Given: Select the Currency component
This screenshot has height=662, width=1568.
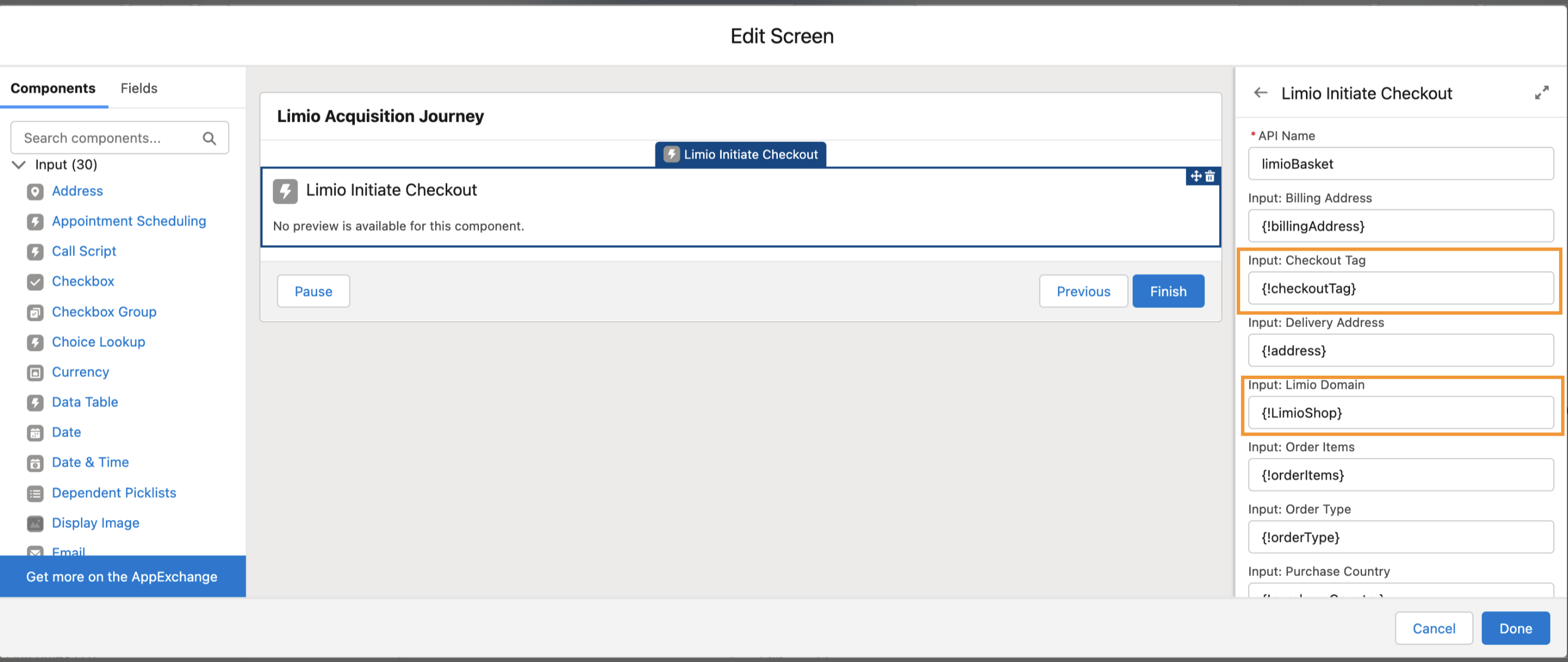Looking at the screenshot, I should click(x=80, y=372).
